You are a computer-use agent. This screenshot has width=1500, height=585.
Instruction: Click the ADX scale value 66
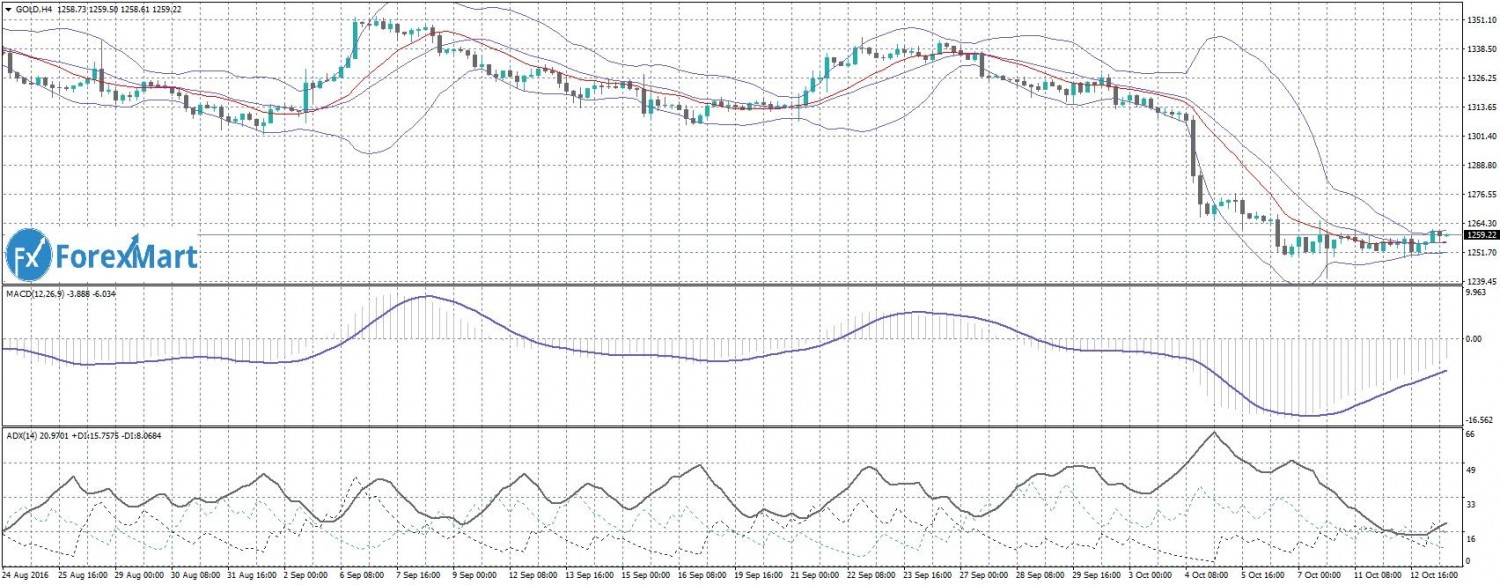pos(1470,436)
